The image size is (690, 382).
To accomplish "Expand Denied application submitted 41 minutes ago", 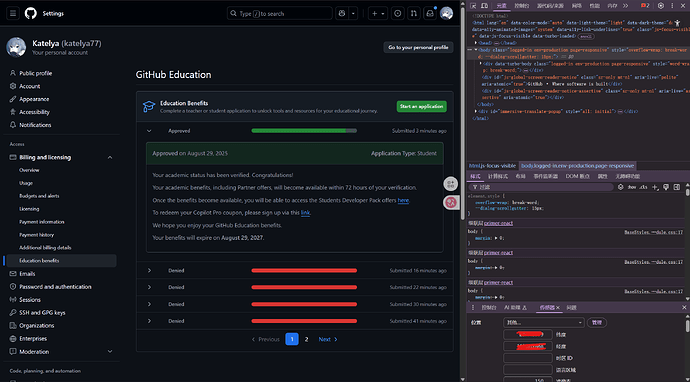I will tap(149, 321).
